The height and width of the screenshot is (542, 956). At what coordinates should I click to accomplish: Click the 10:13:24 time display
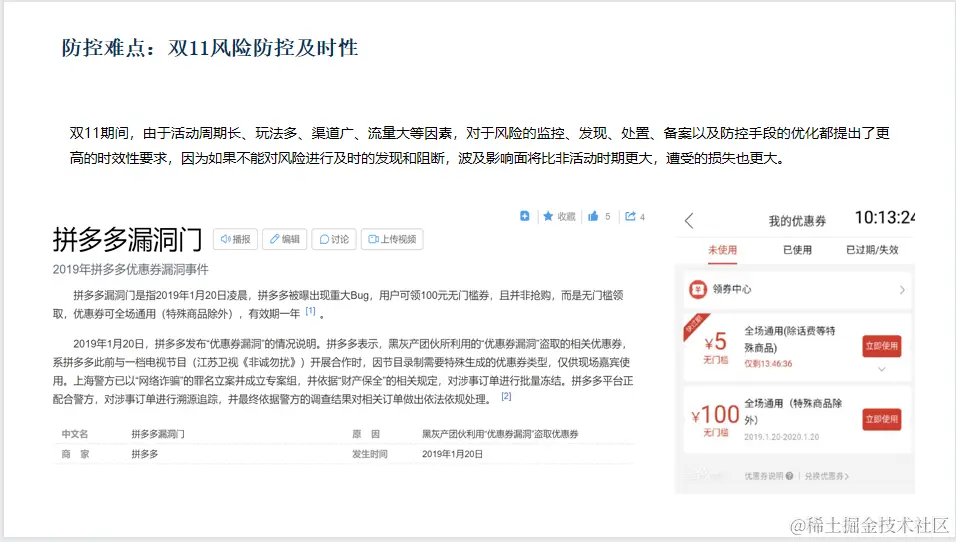point(885,218)
